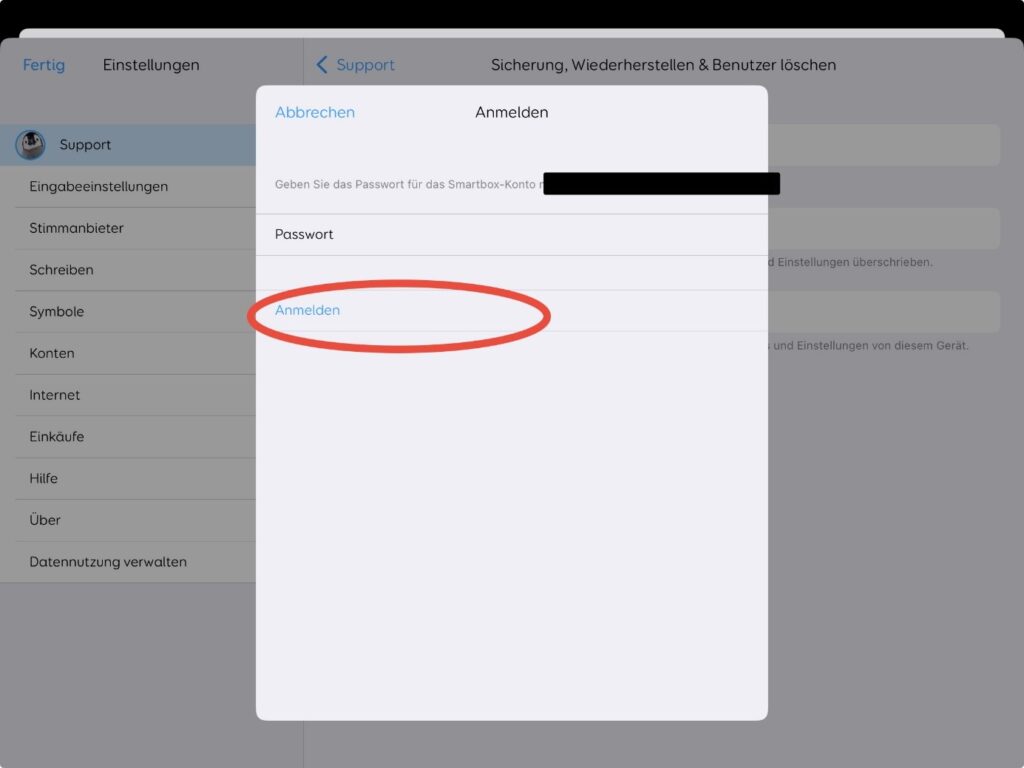Open the Symbole settings section
1024x768 pixels.
pyautogui.click(x=56, y=312)
